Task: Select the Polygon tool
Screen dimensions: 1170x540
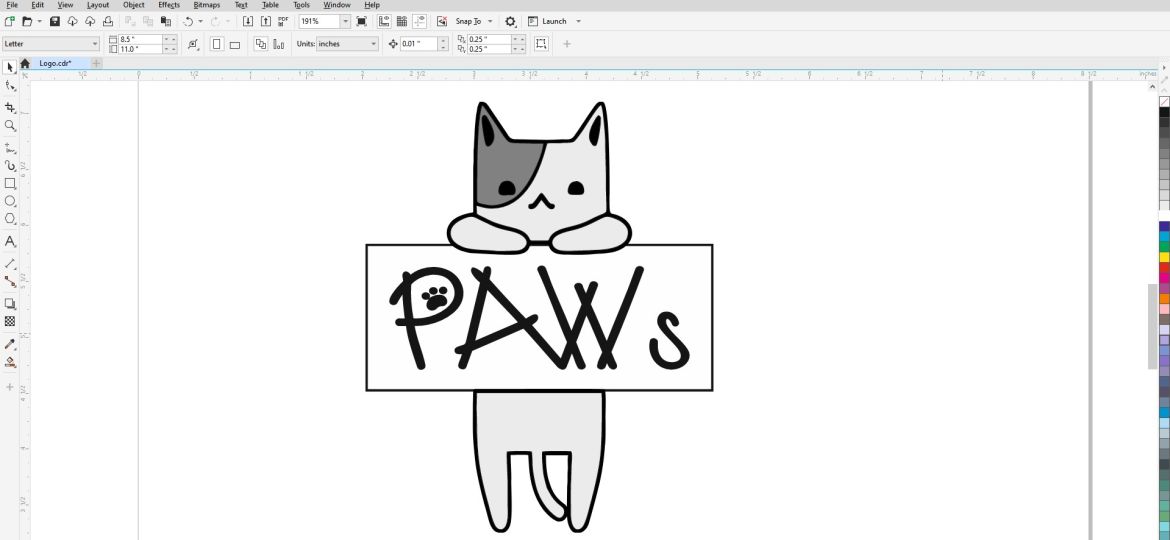Action: click(10, 219)
